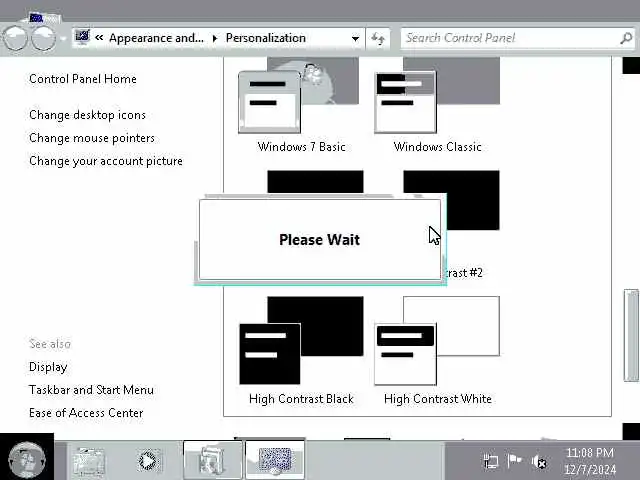The width and height of the screenshot is (640, 480).
Task: Open the Display link under See also
Action: click(x=48, y=367)
